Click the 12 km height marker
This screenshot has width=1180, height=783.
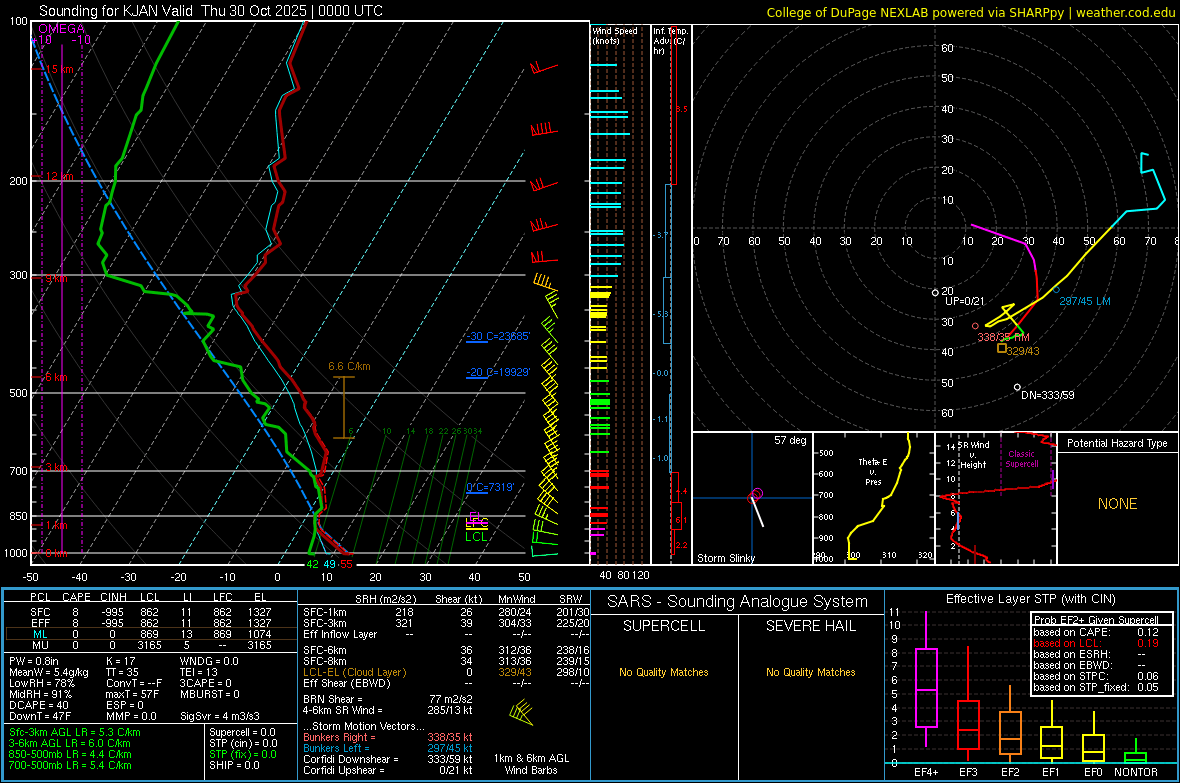(59, 177)
